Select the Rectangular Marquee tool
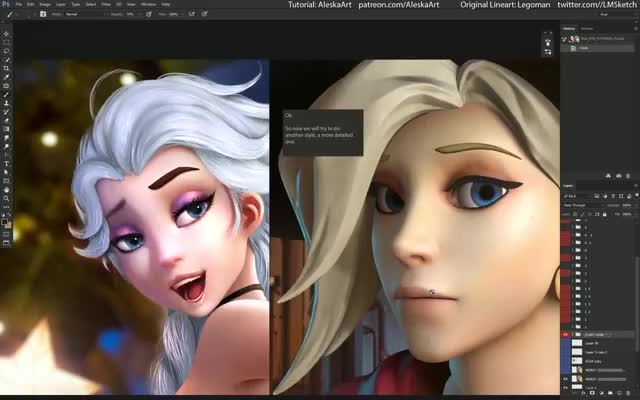 coord(6,42)
